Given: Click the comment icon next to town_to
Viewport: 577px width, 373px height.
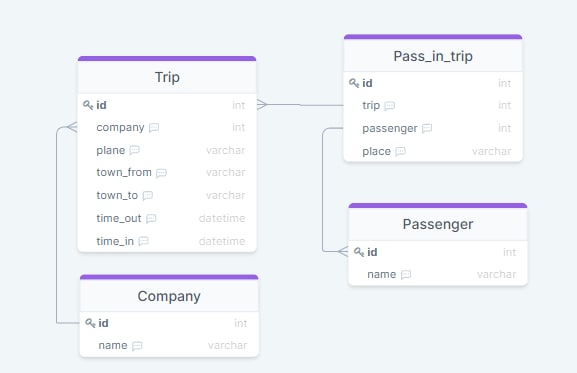Looking at the screenshot, I should [x=148, y=195].
